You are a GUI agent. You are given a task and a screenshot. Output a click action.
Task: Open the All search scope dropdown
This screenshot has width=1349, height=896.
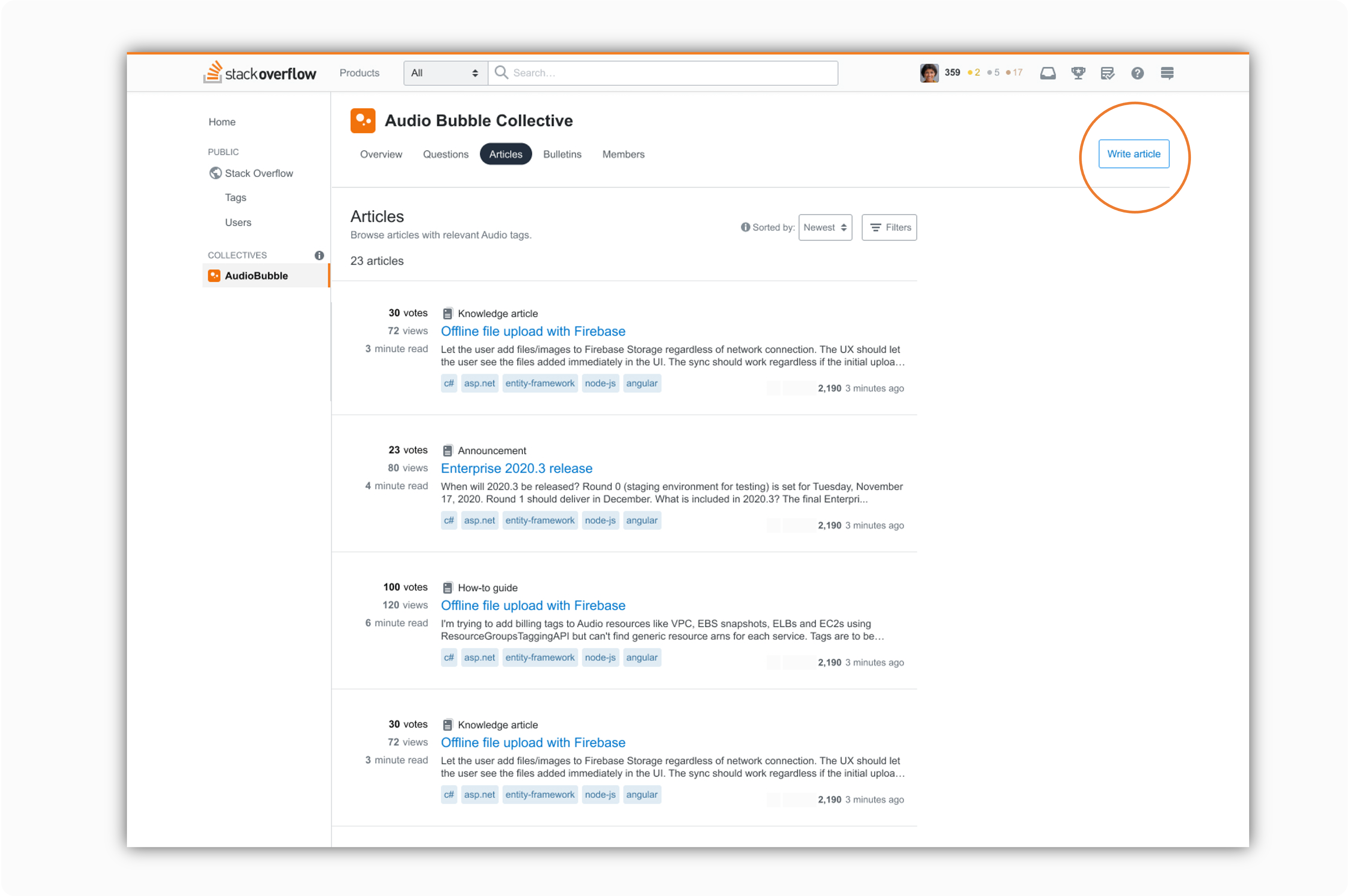(x=445, y=73)
